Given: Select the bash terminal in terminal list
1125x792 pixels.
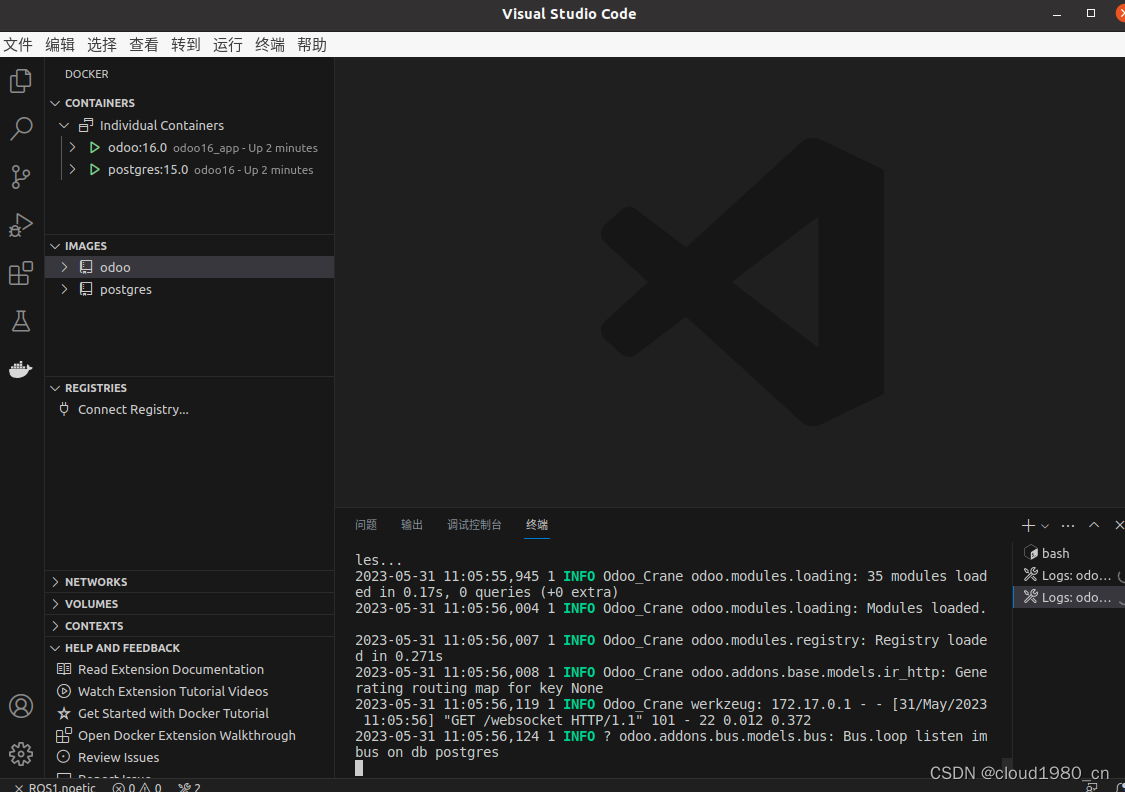Looking at the screenshot, I should 1053,552.
